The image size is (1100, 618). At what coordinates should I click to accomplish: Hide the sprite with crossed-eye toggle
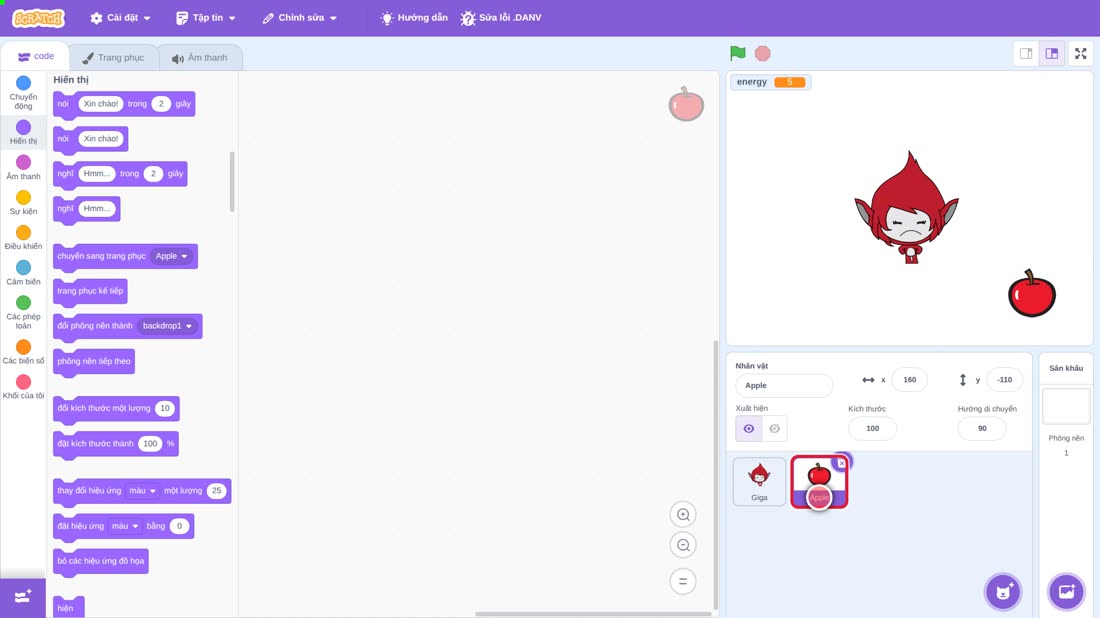tap(774, 429)
